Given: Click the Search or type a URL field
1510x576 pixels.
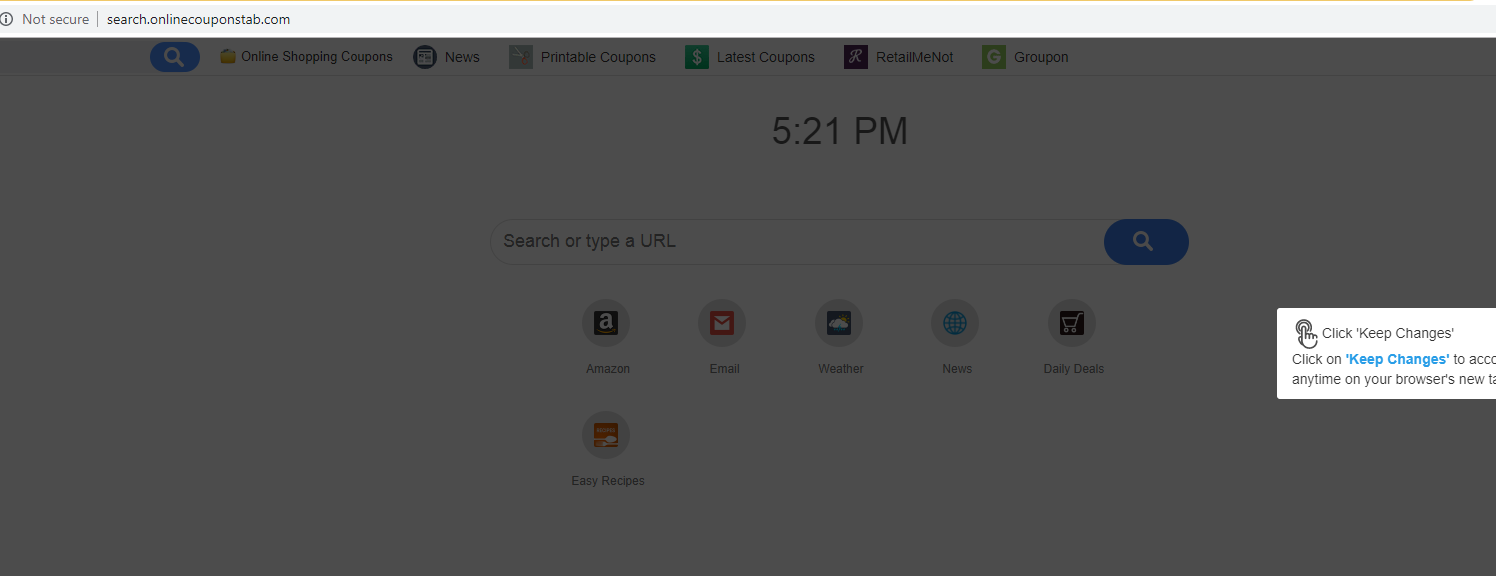Looking at the screenshot, I should tap(797, 242).
